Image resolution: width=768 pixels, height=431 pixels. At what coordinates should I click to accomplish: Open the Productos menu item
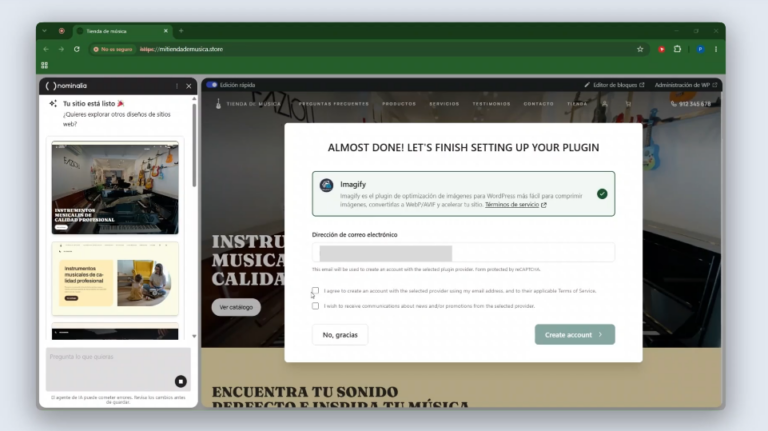(399, 104)
